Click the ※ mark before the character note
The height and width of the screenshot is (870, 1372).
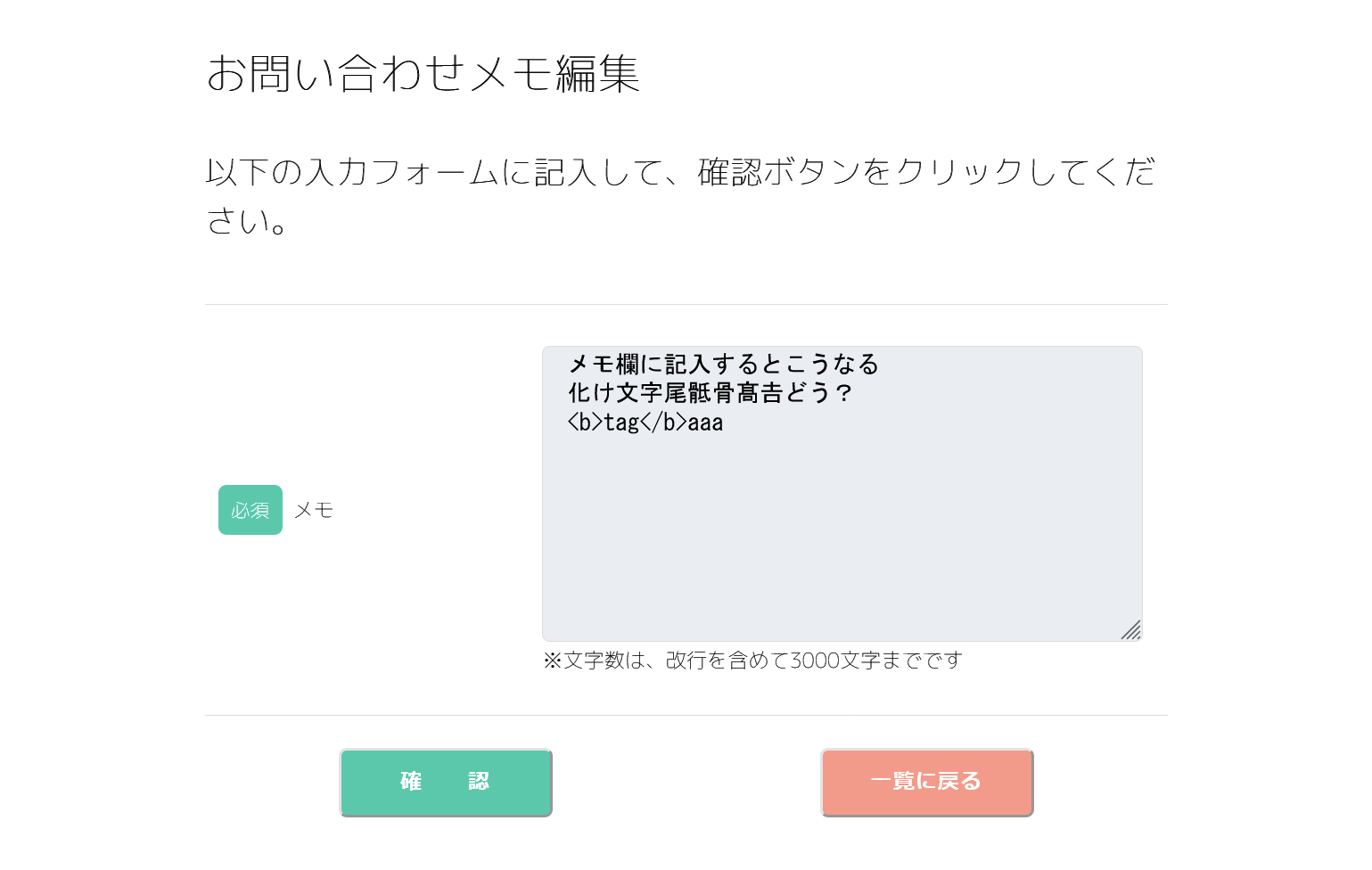pos(552,661)
